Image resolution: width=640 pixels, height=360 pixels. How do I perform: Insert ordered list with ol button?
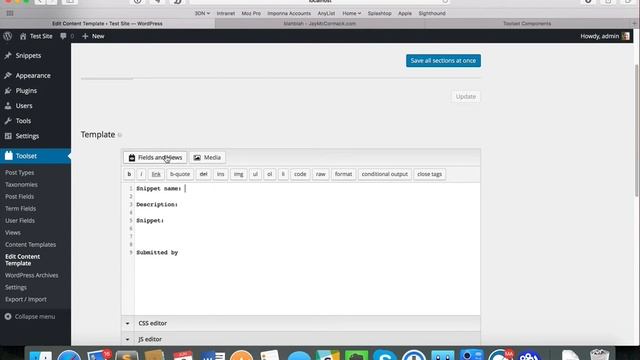pyautogui.click(x=269, y=174)
